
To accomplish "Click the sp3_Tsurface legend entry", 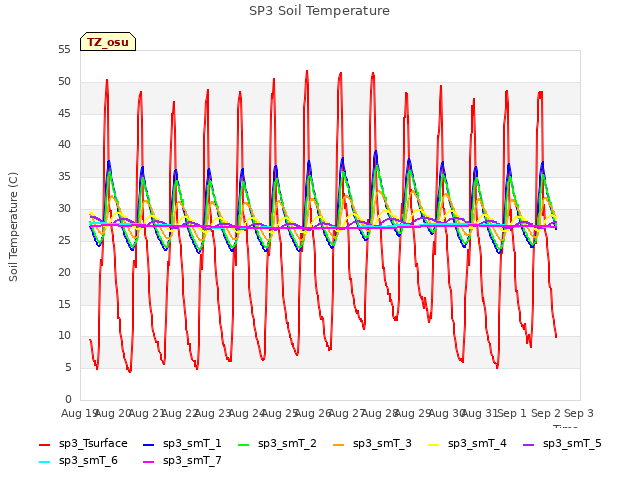I will [x=83, y=443].
